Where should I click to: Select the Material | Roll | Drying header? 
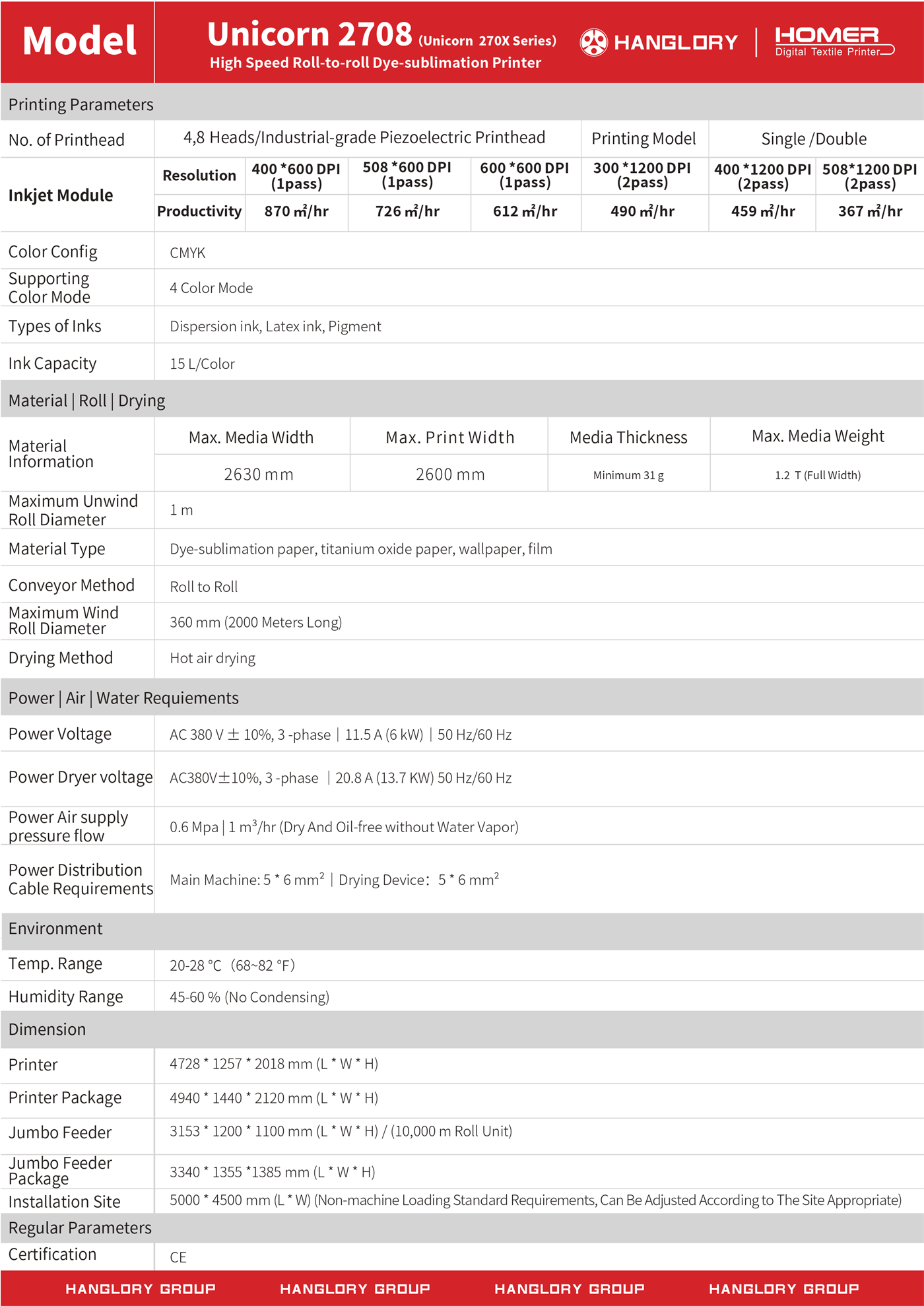pos(86,401)
